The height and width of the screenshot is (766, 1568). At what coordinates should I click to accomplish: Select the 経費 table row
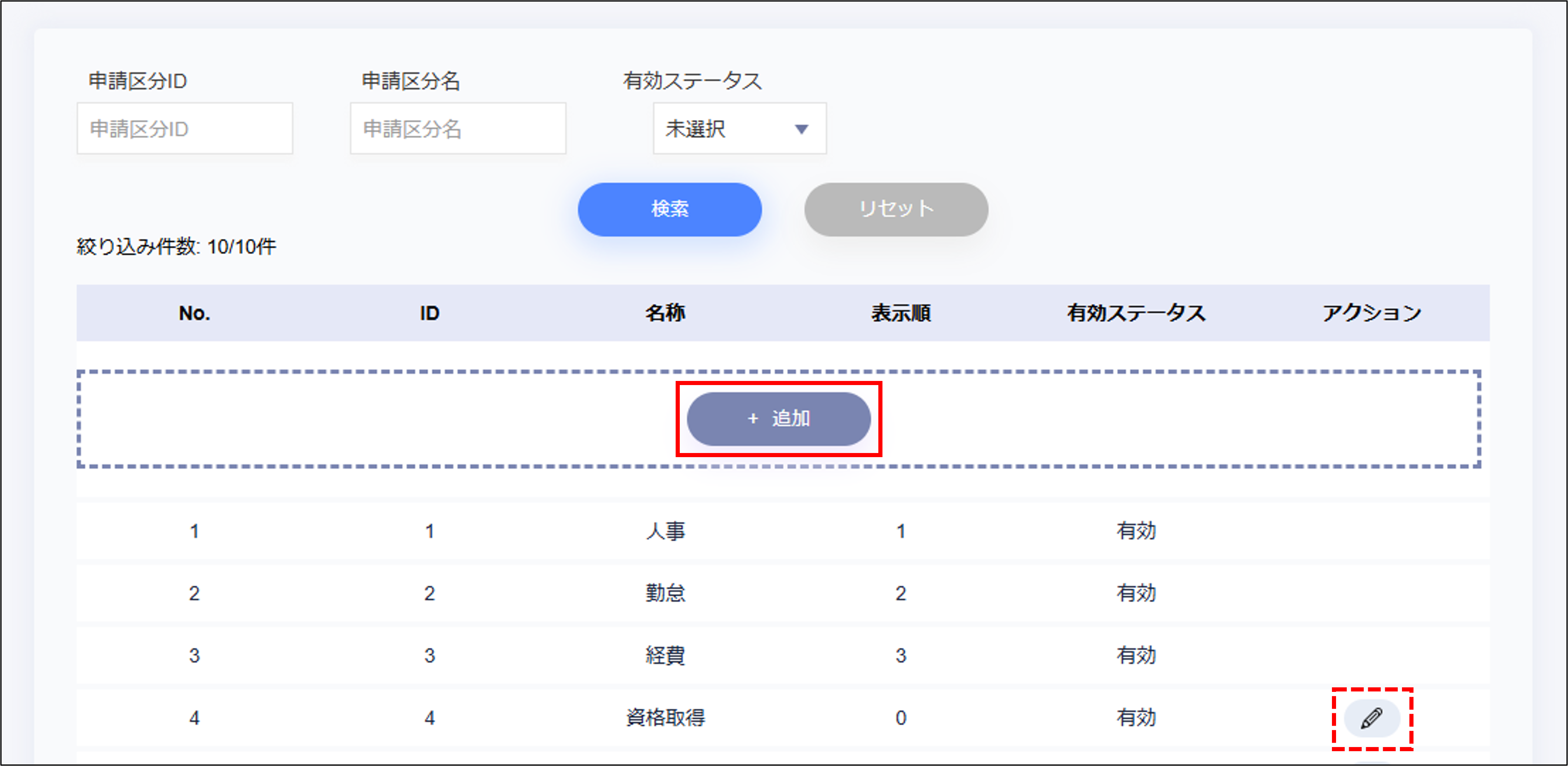coord(665,655)
